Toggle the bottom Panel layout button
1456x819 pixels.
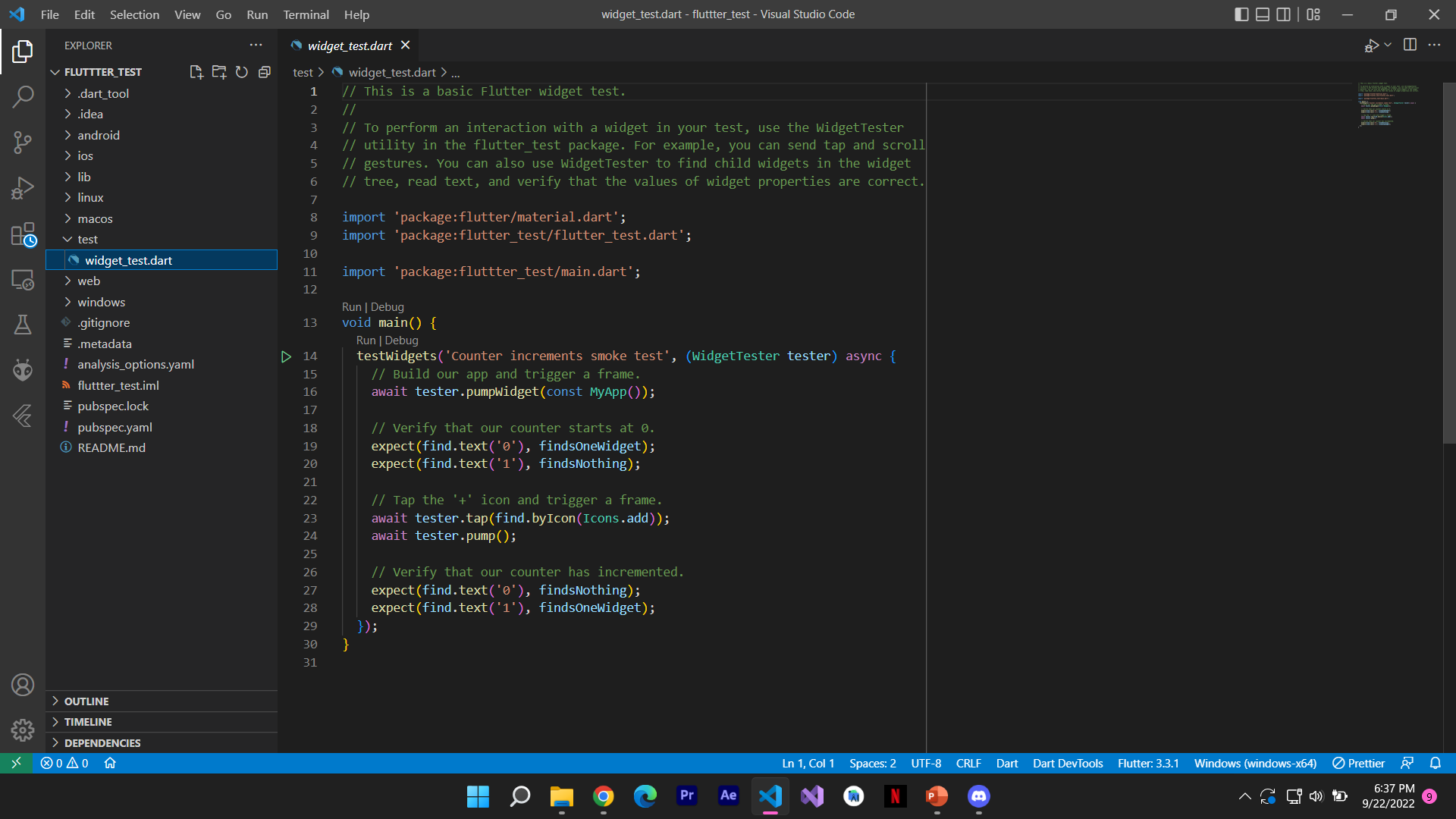[x=1263, y=14]
